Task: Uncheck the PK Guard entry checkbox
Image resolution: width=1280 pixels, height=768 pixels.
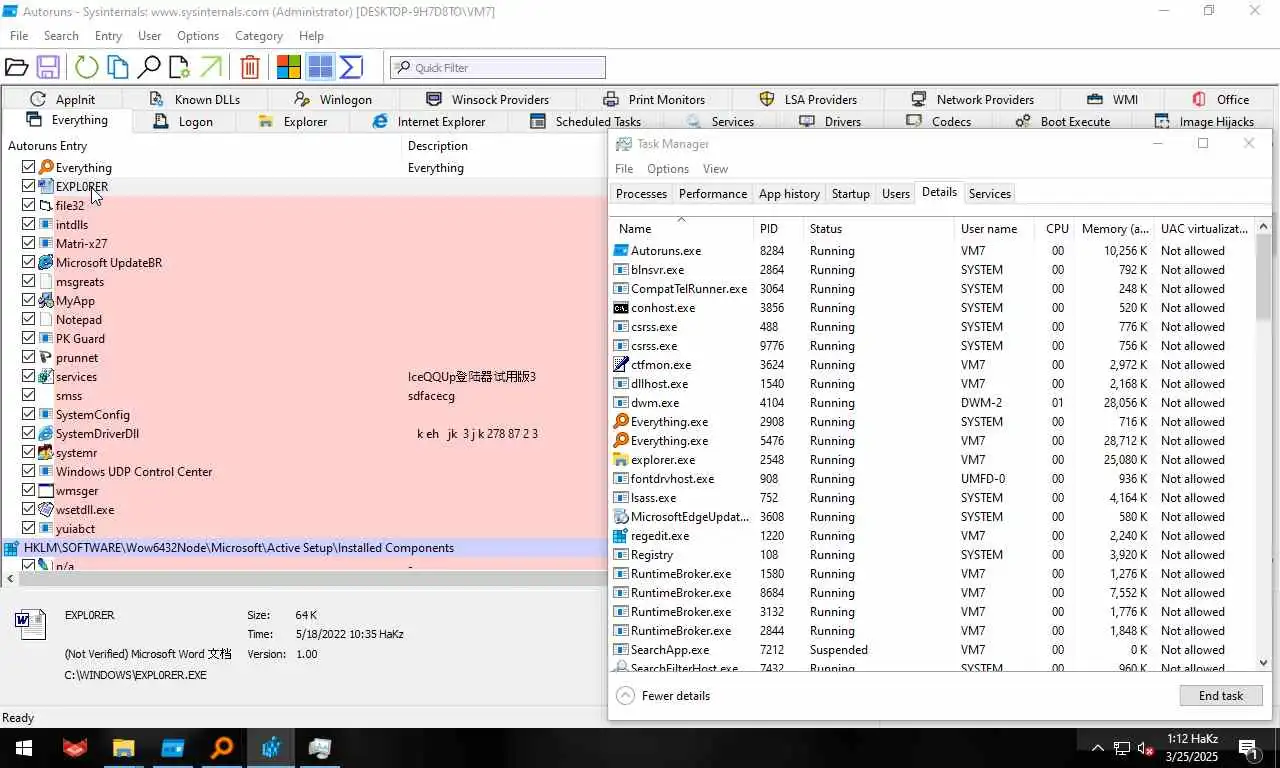Action: (28, 339)
